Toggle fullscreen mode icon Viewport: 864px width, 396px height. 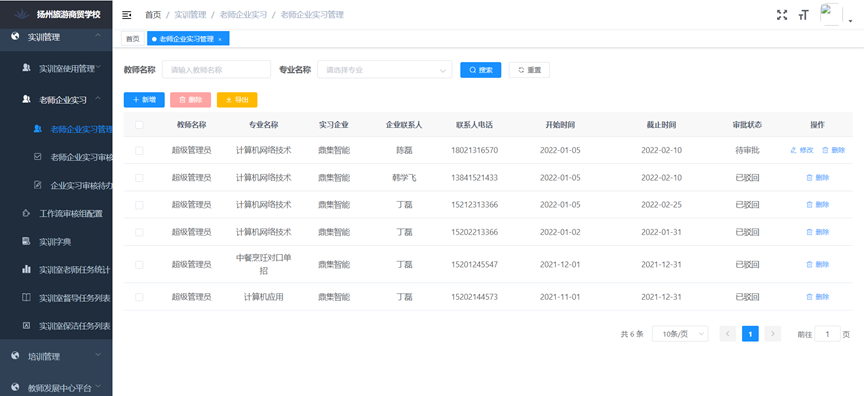tap(782, 15)
